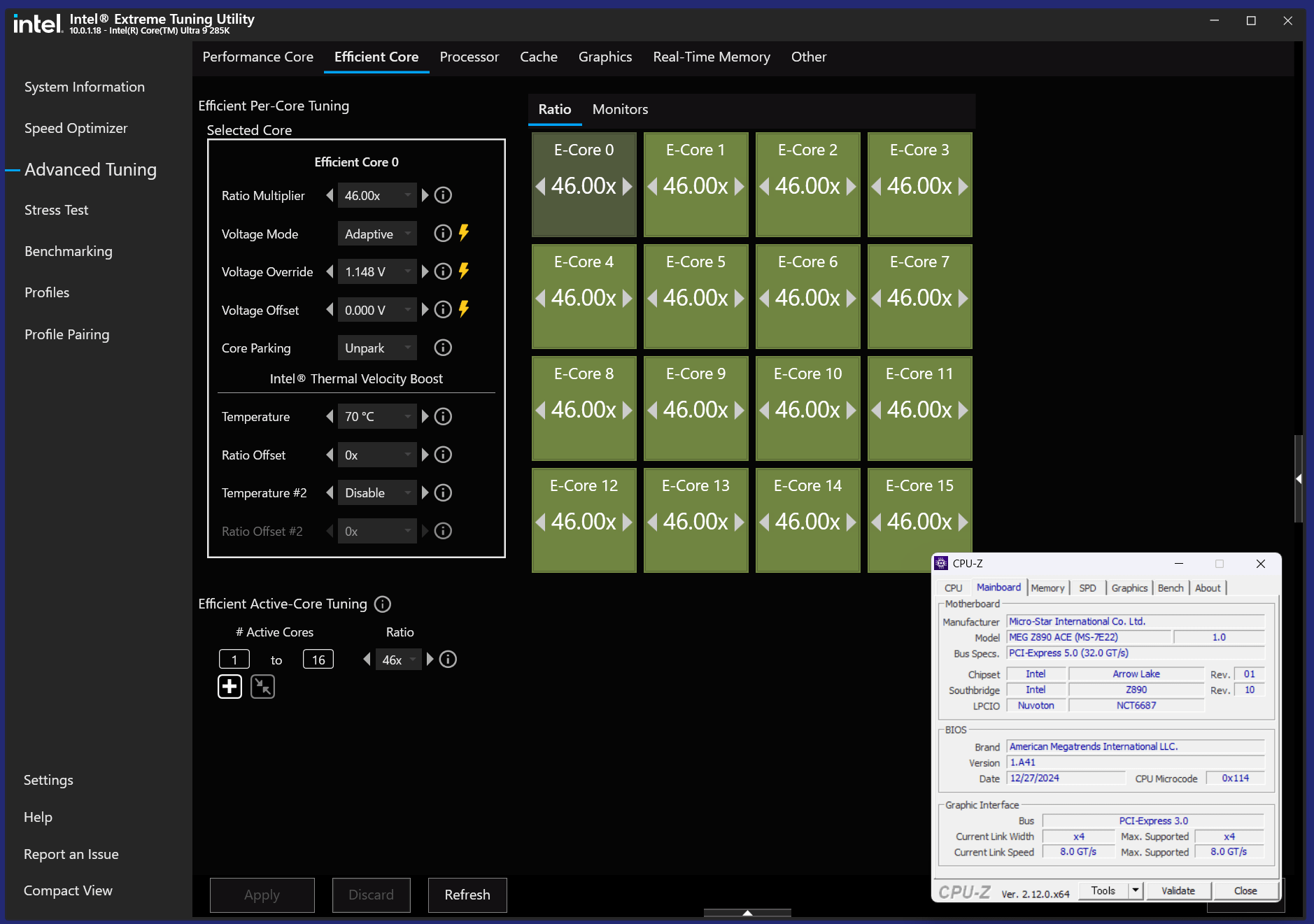Screen dimensions: 1314x924
Task: Click the starting active cores field '1'
Action: 234,660
